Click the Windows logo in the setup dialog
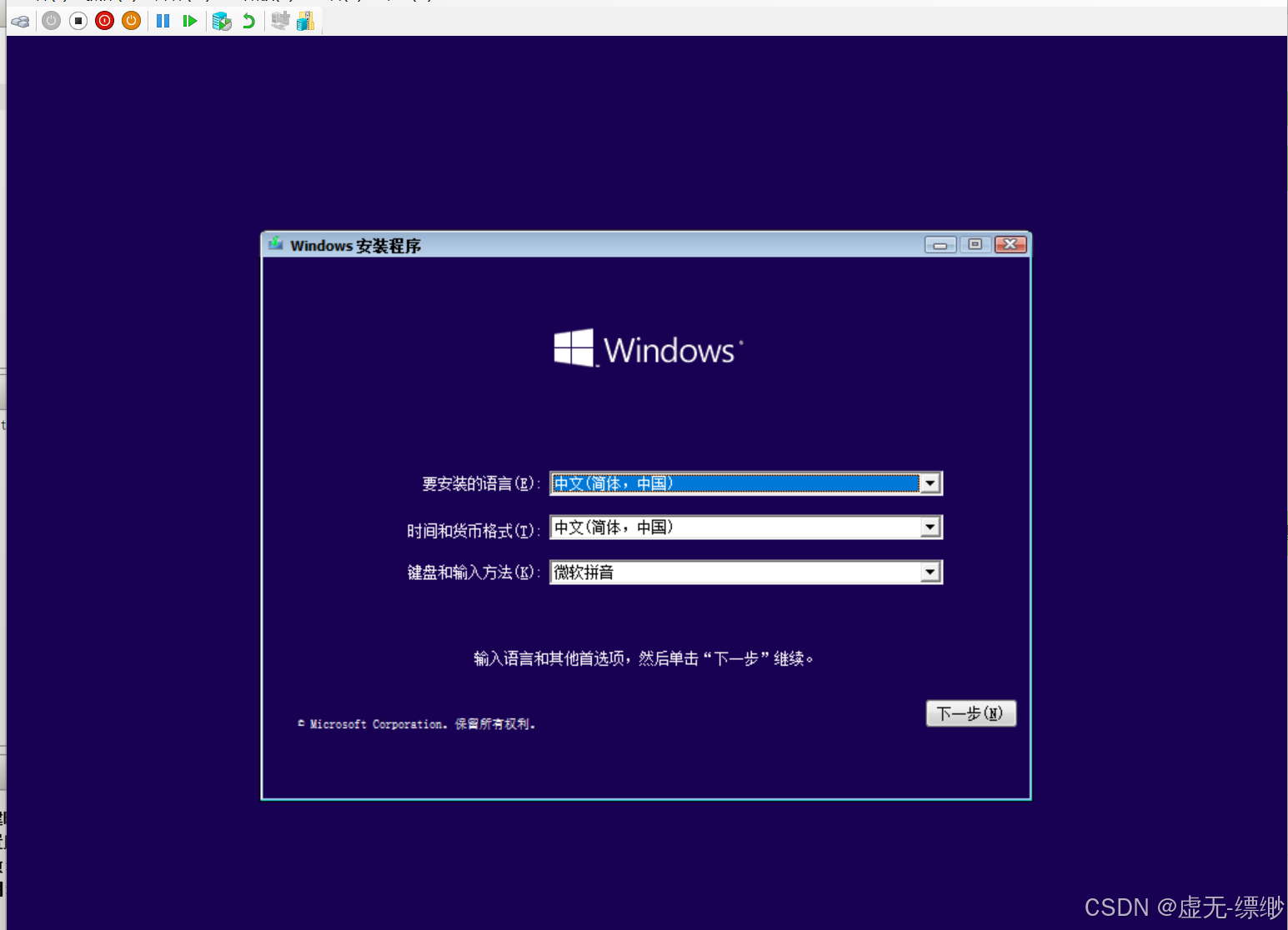Screen dimensions: 1288x930 click(x=649, y=348)
